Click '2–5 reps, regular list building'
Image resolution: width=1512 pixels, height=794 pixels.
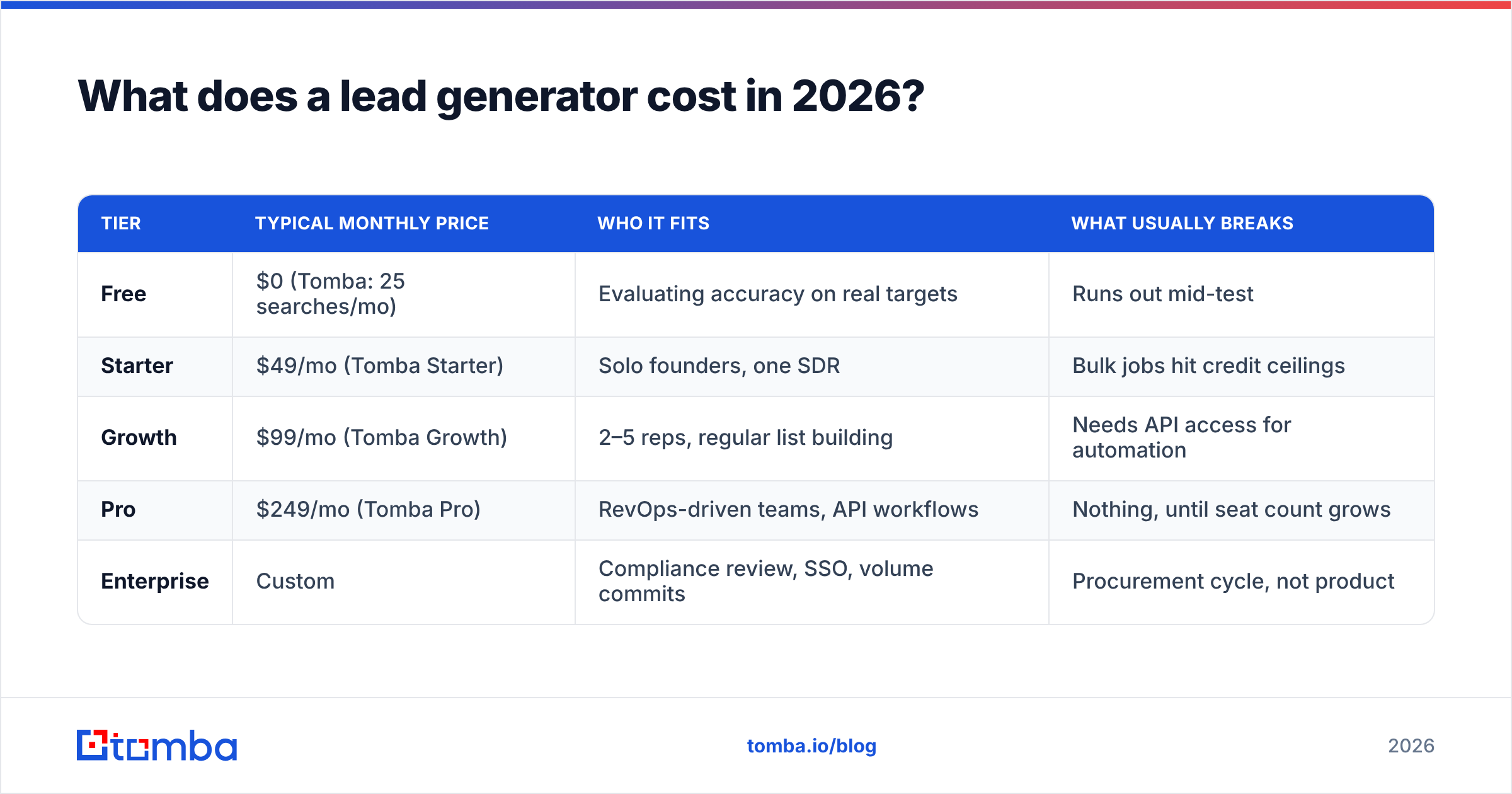tap(745, 438)
